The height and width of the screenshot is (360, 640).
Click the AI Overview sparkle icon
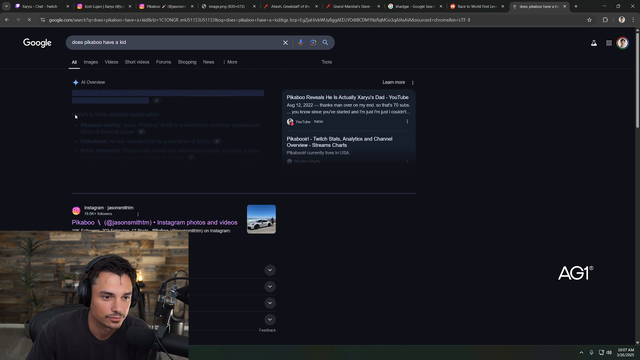[x=76, y=82]
